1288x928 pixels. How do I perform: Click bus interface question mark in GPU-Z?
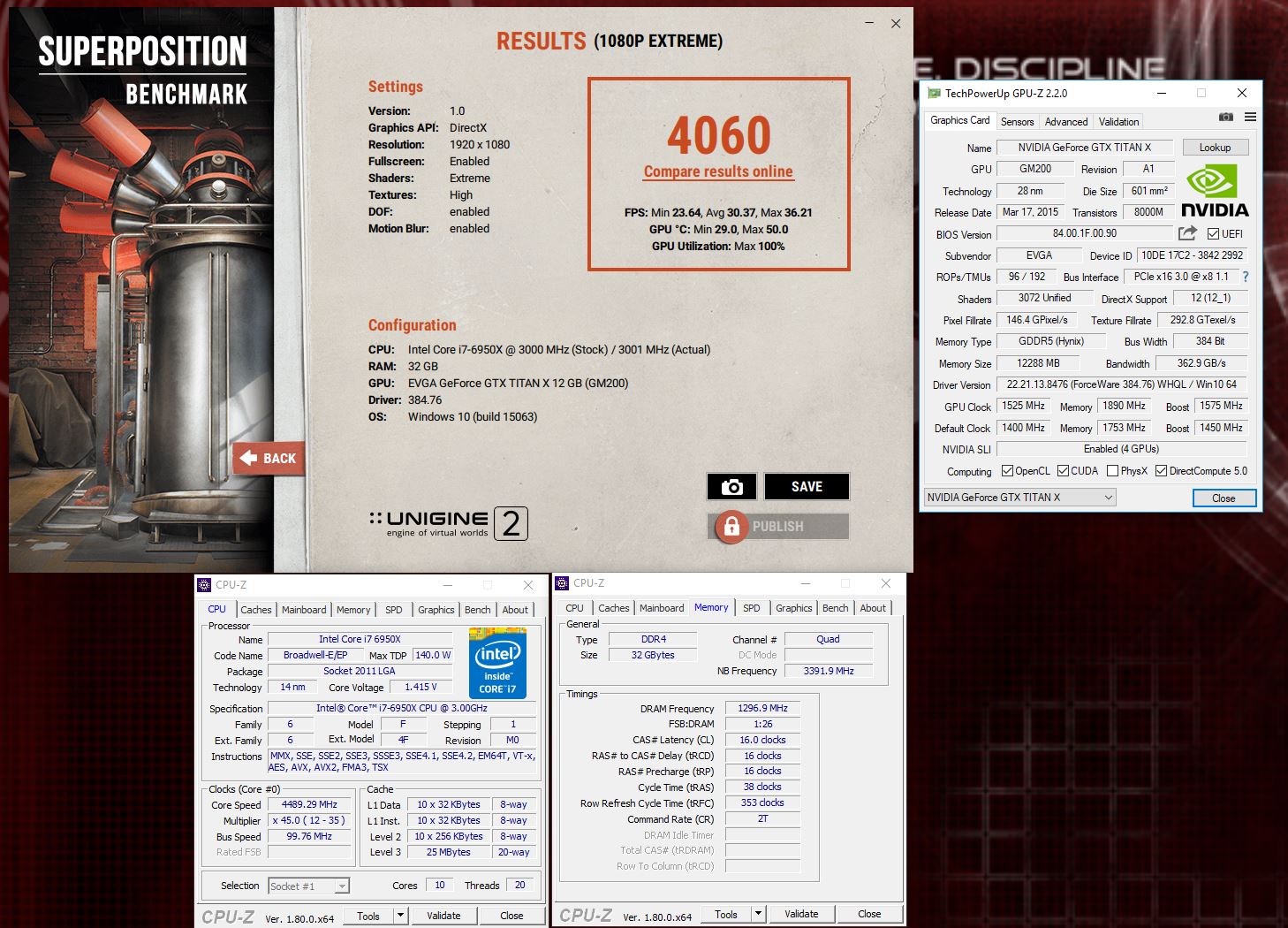click(1246, 277)
